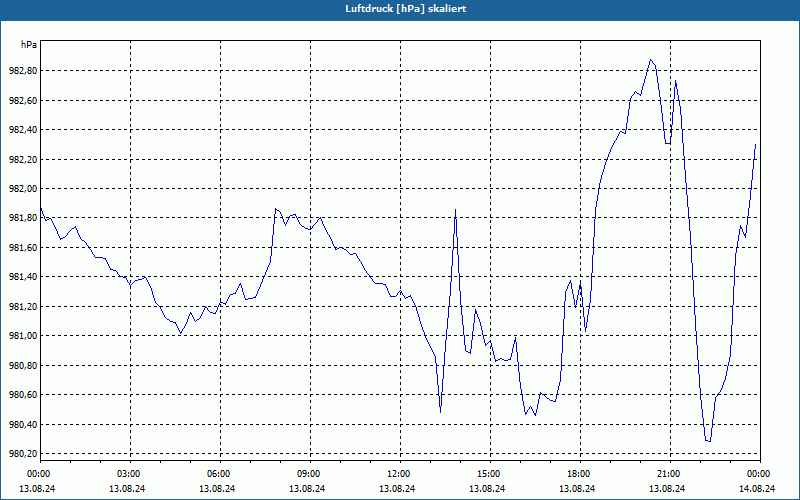Image resolution: width=800 pixels, height=500 pixels.
Task: Click the 09:00 time axis label
Action: [310, 473]
